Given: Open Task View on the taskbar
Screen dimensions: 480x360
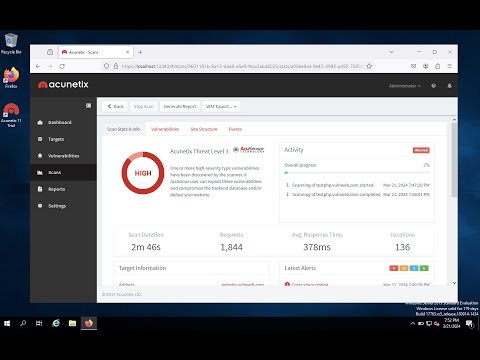Looking at the screenshot, I should click(x=39, y=323).
